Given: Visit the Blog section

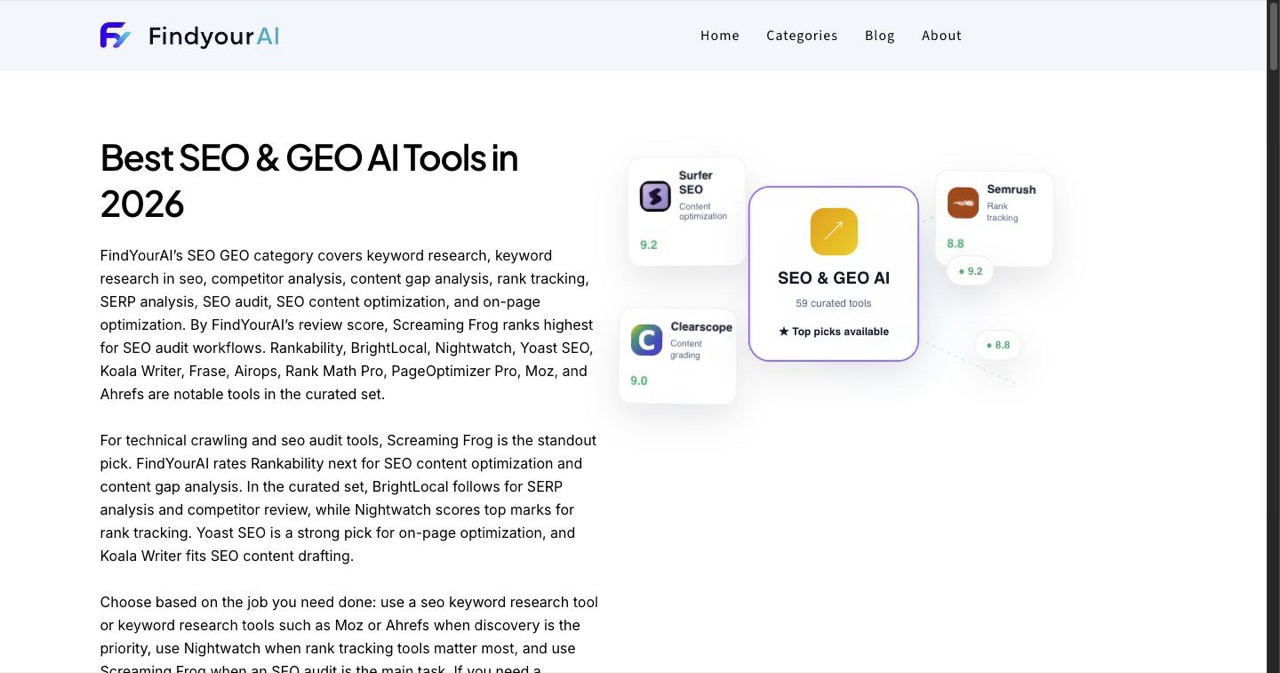Looking at the screenshot, I should [880, 35].
